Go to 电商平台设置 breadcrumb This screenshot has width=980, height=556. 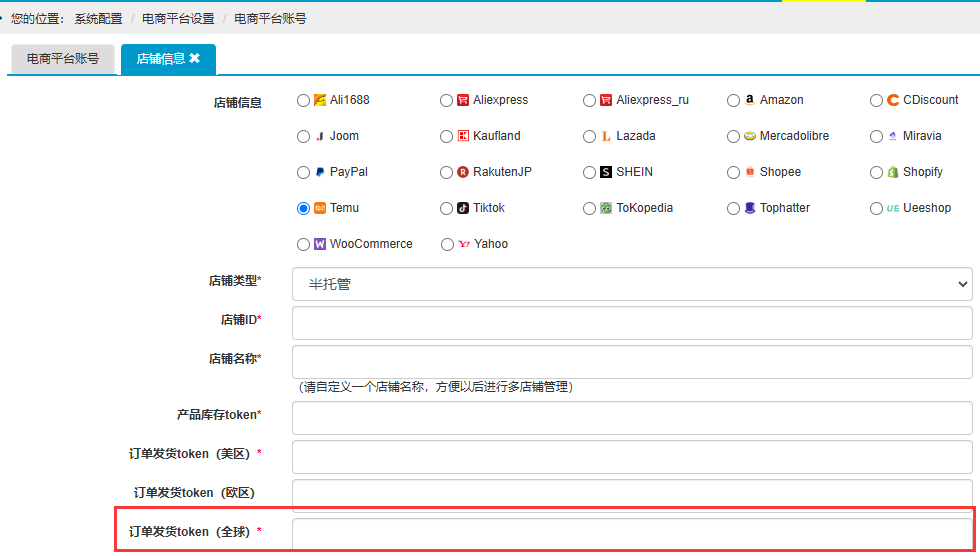pyautogui.click(x=178, y=19)
